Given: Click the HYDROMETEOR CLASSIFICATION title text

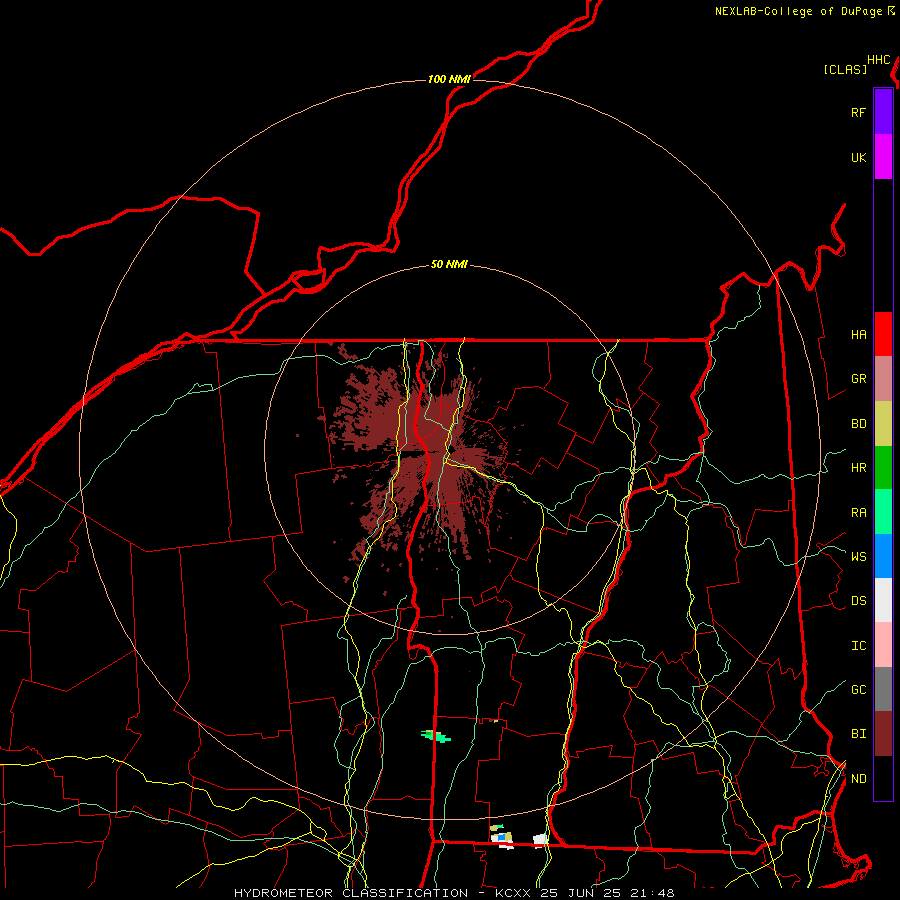Looking at the screenshot, I should pyautogui.click(x=351, y=893).
